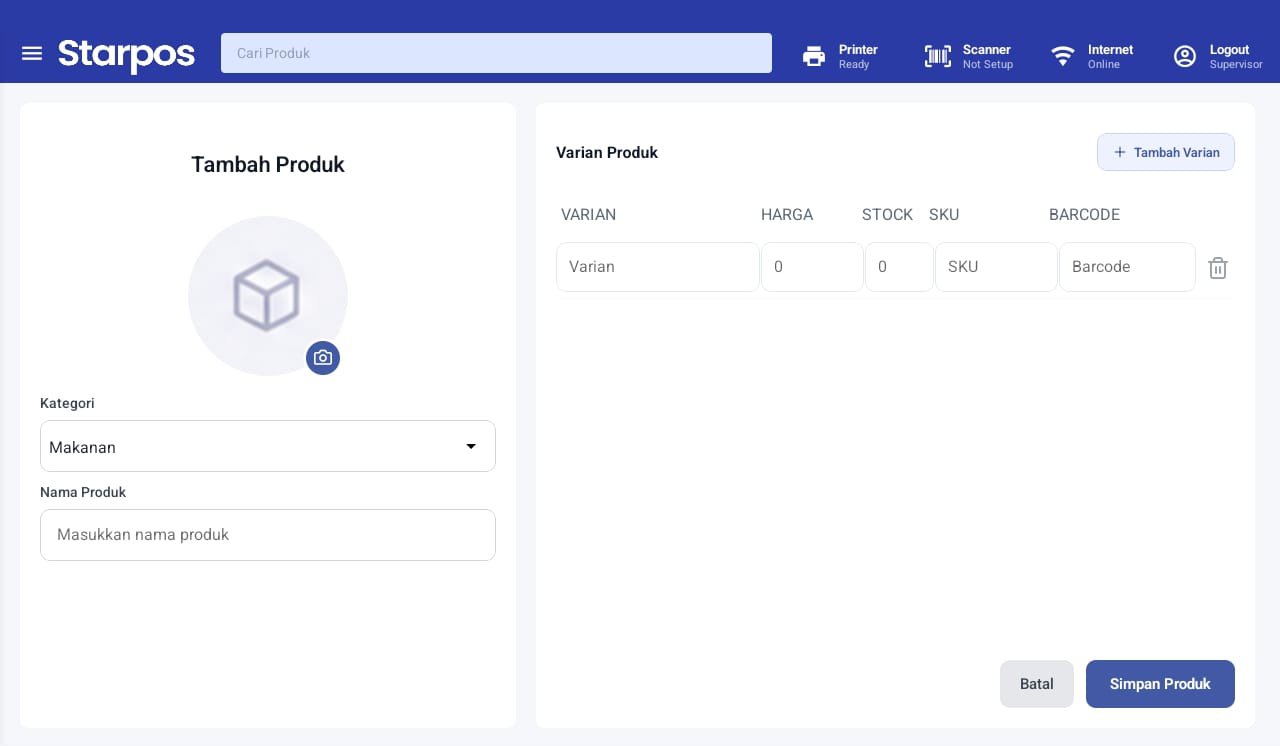Click the Varian name input field
Image resolution: width=1280 pixels, height=746 pixels.
[658, 267]
